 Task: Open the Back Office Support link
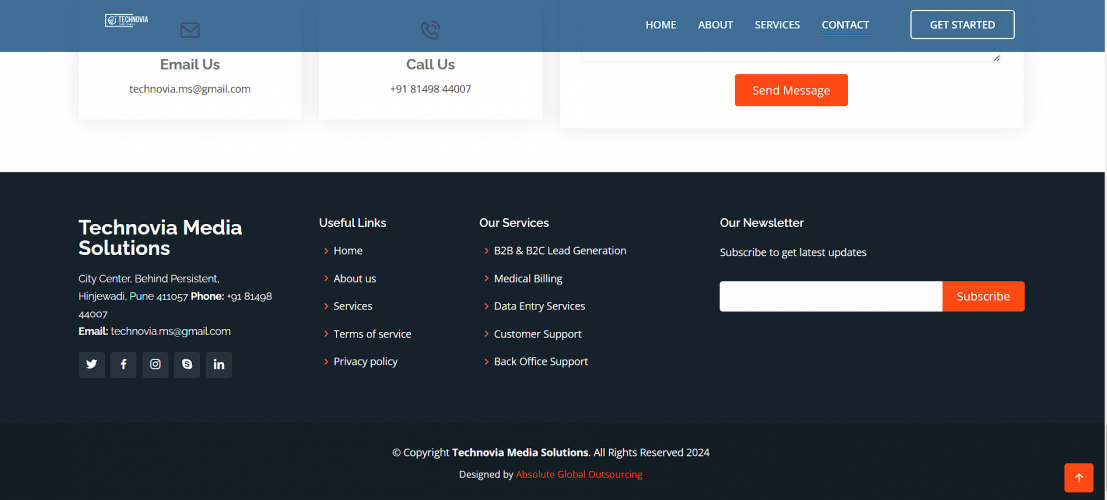pos(541,362)
